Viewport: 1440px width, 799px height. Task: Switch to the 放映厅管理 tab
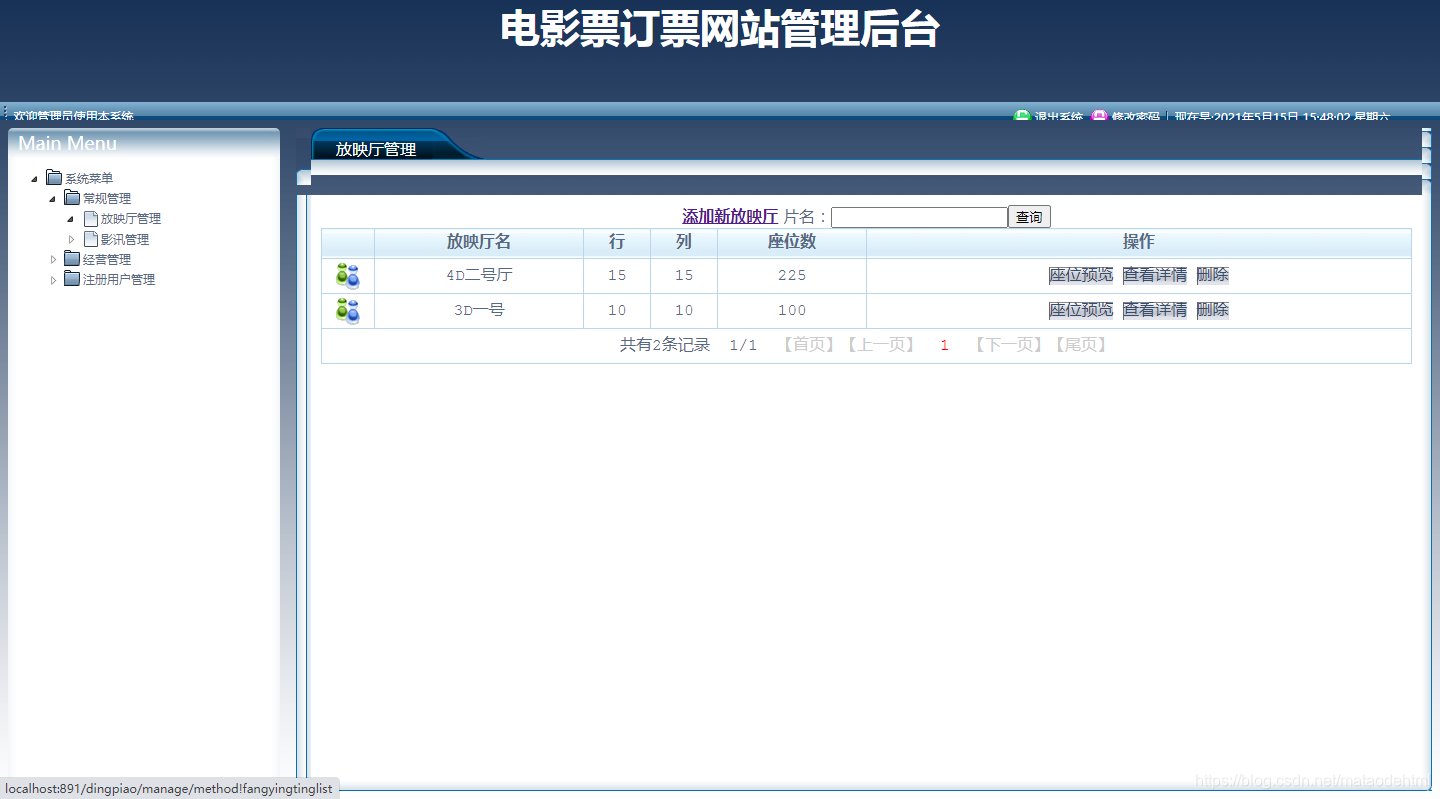tap(376, 149)
